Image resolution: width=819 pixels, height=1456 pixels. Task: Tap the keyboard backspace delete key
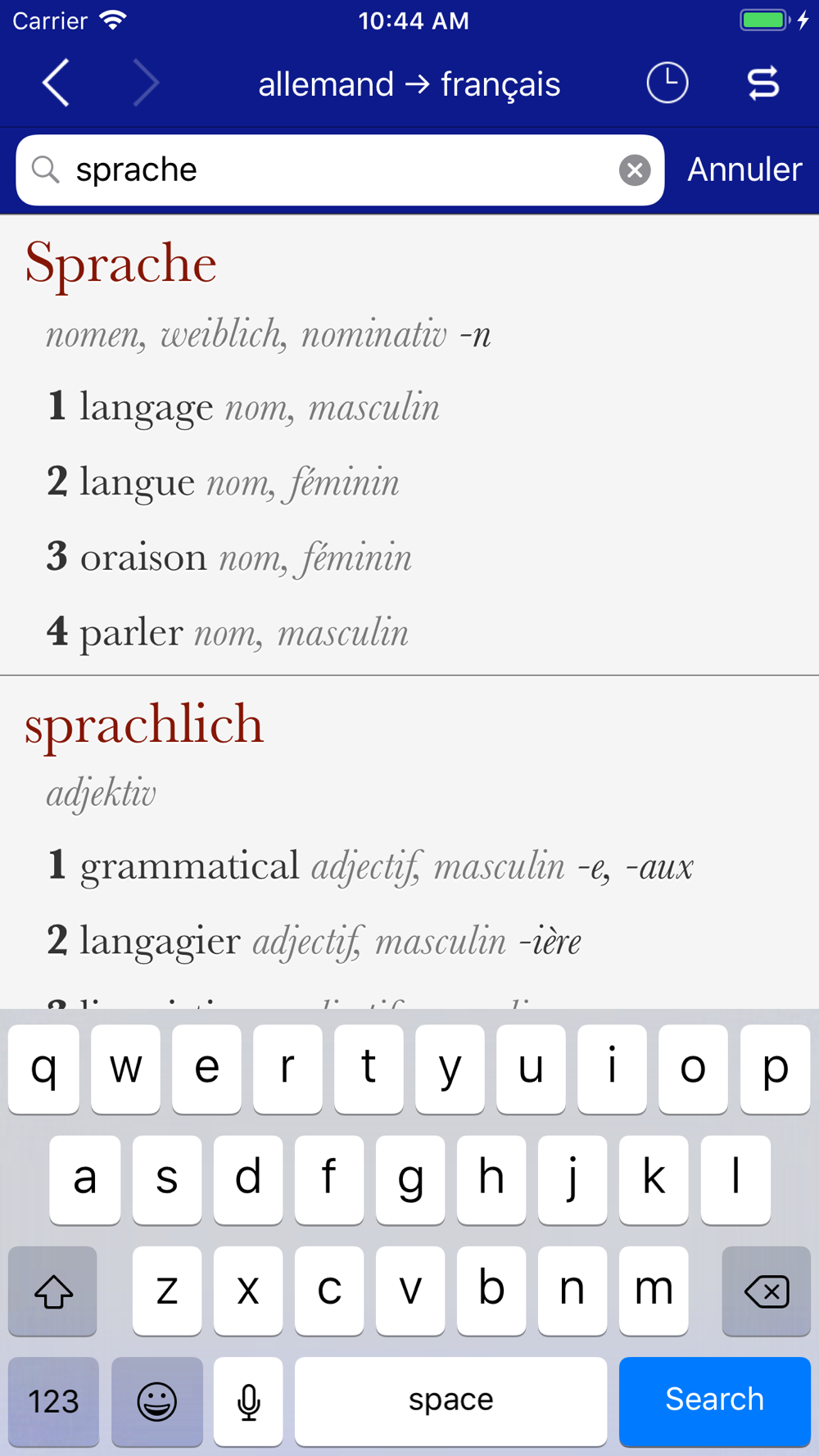tap(767, 1291)
